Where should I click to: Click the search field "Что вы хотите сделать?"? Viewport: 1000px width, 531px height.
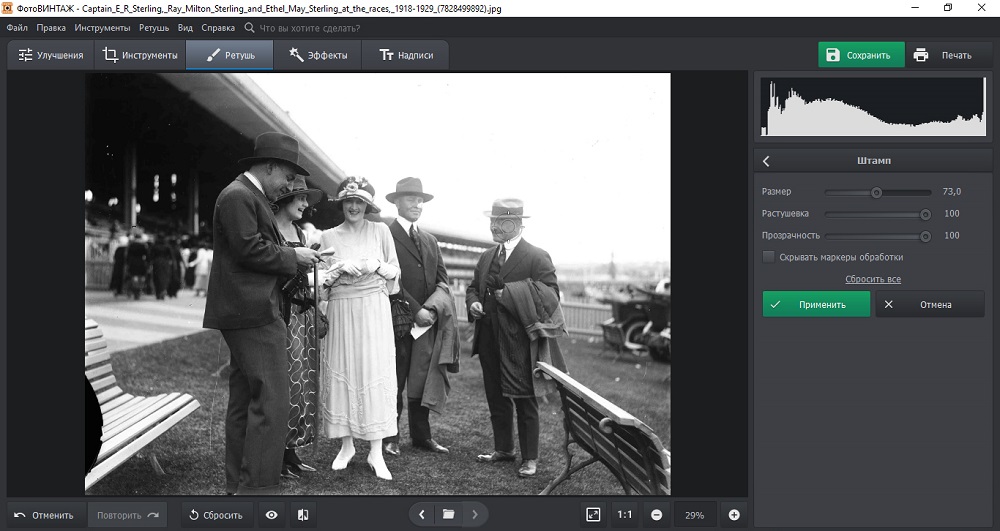click(309, 28)
